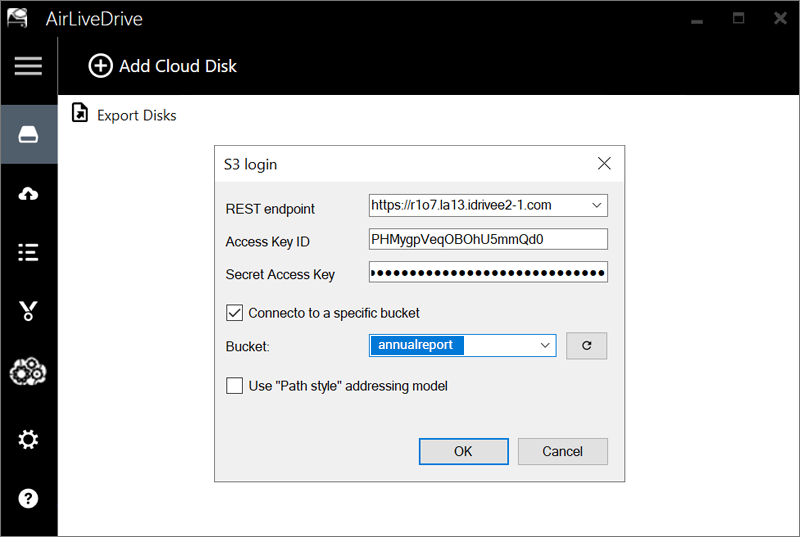
Task: Maximize the AirLiveDrive window
Action: click(738, 18)
